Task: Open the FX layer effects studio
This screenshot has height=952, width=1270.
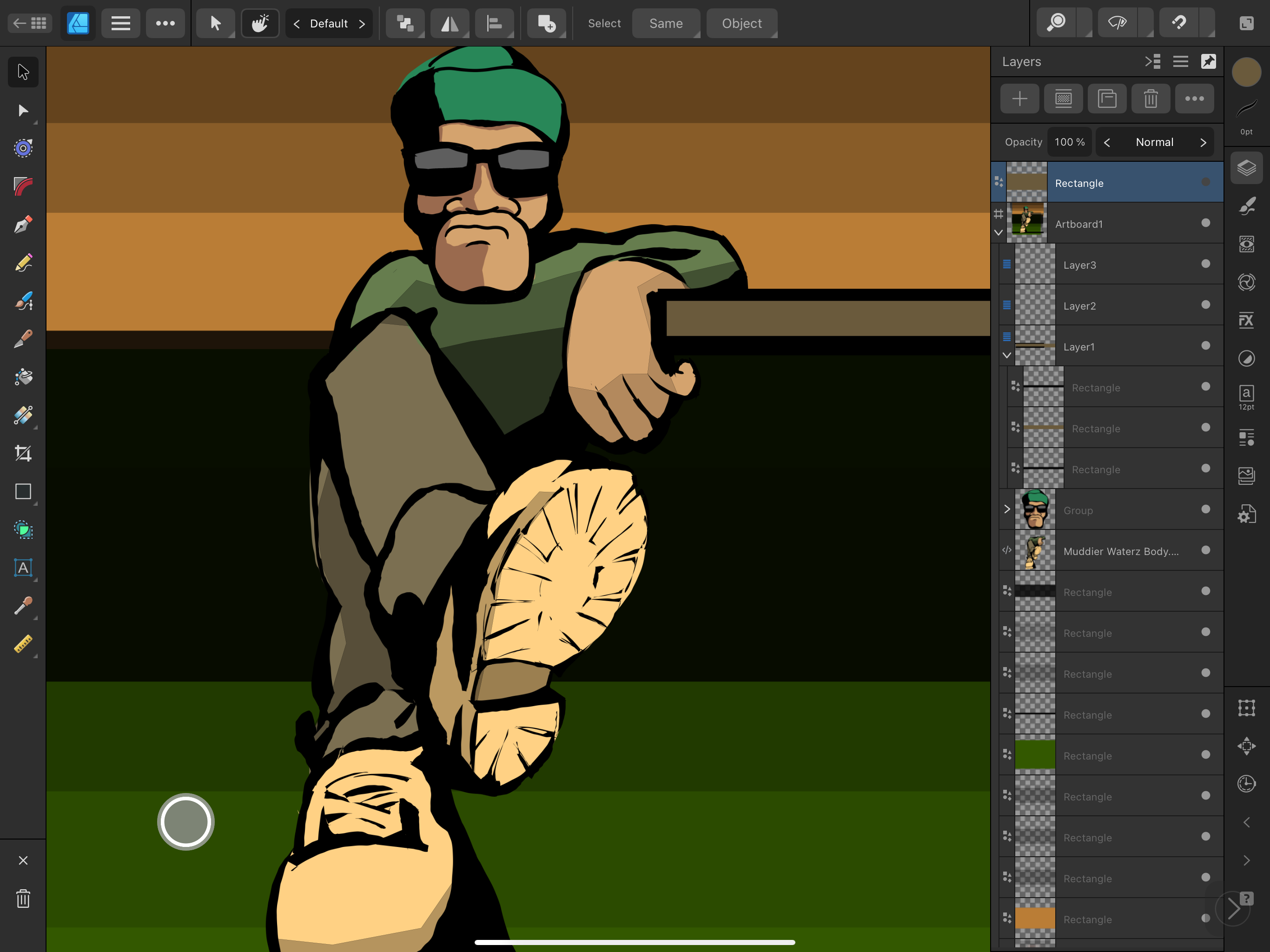Action: (x=1246, y=320)
